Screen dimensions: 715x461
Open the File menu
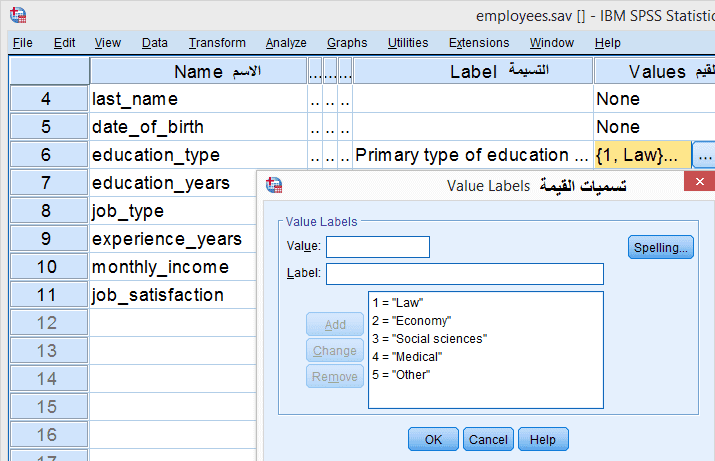tap(23, 43)
